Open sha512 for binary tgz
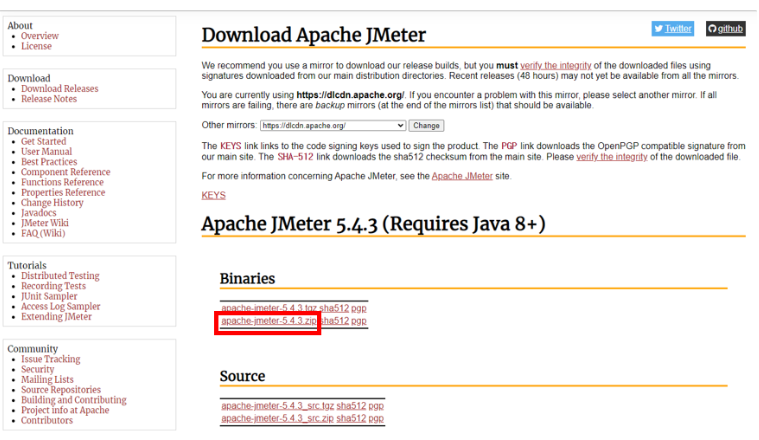Viewport: 759px width, 440px height. pos(334,308)
